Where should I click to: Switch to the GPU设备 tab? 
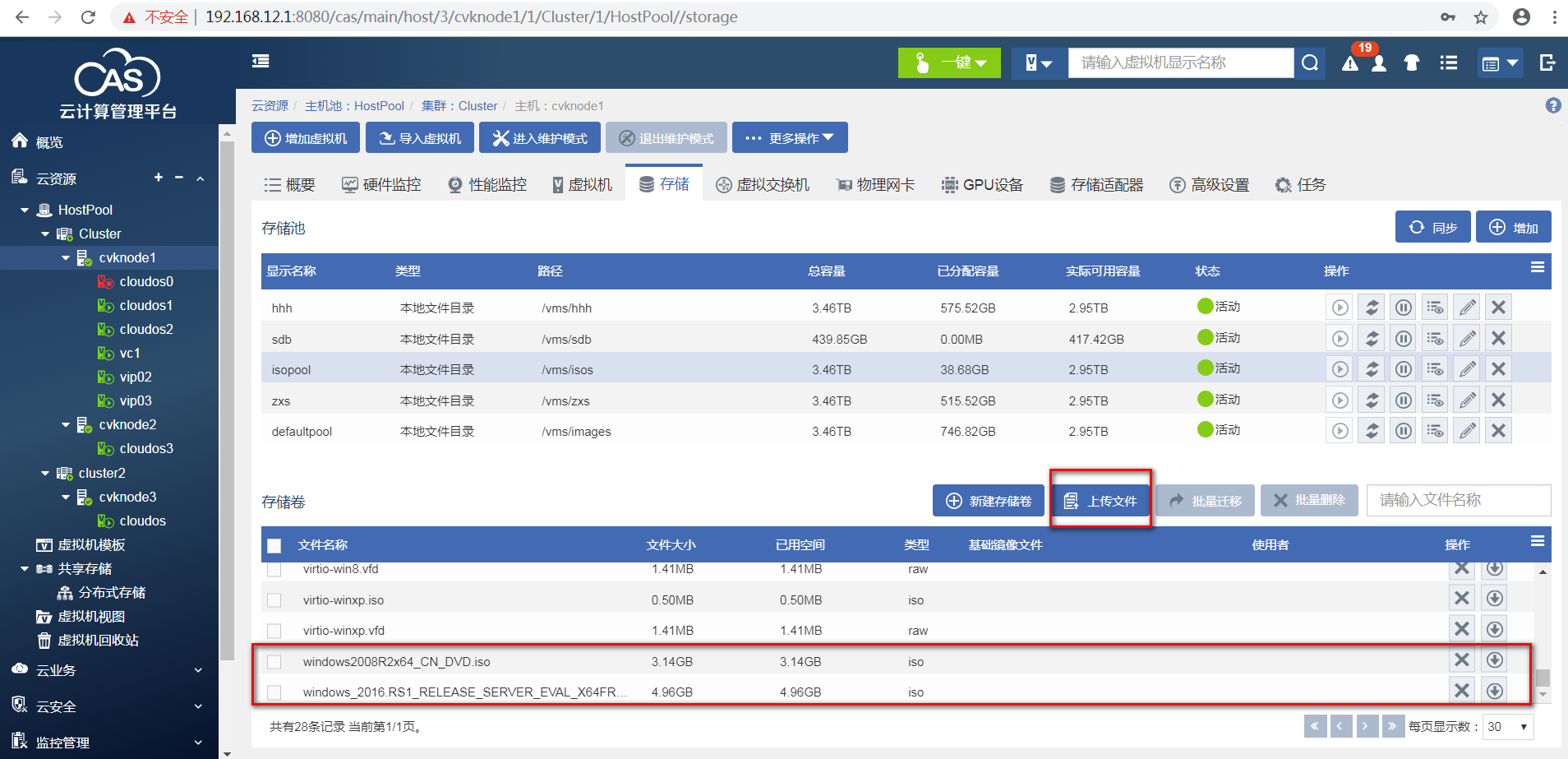pos(982,185)
